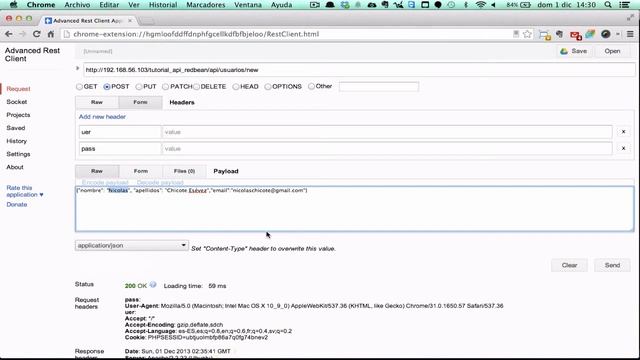The height and width of the screenshot is (360, 640).
Task: Go back using the browser back arrow
Action: point(9,34)
